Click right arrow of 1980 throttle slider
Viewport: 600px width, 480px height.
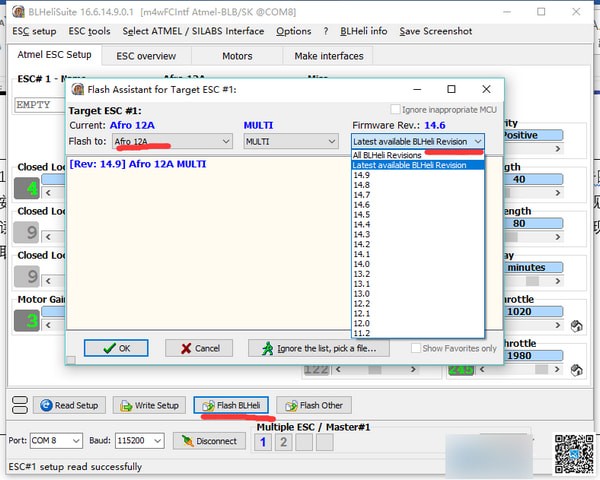tap(557, 369)
